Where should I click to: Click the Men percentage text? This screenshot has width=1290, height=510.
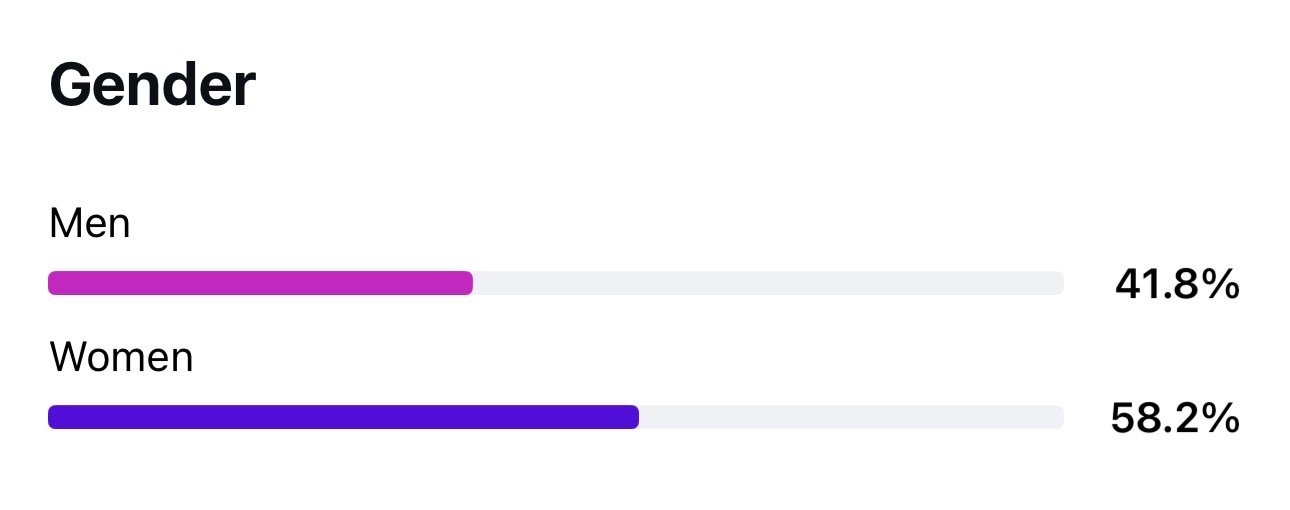click(x=1177, y=287)
